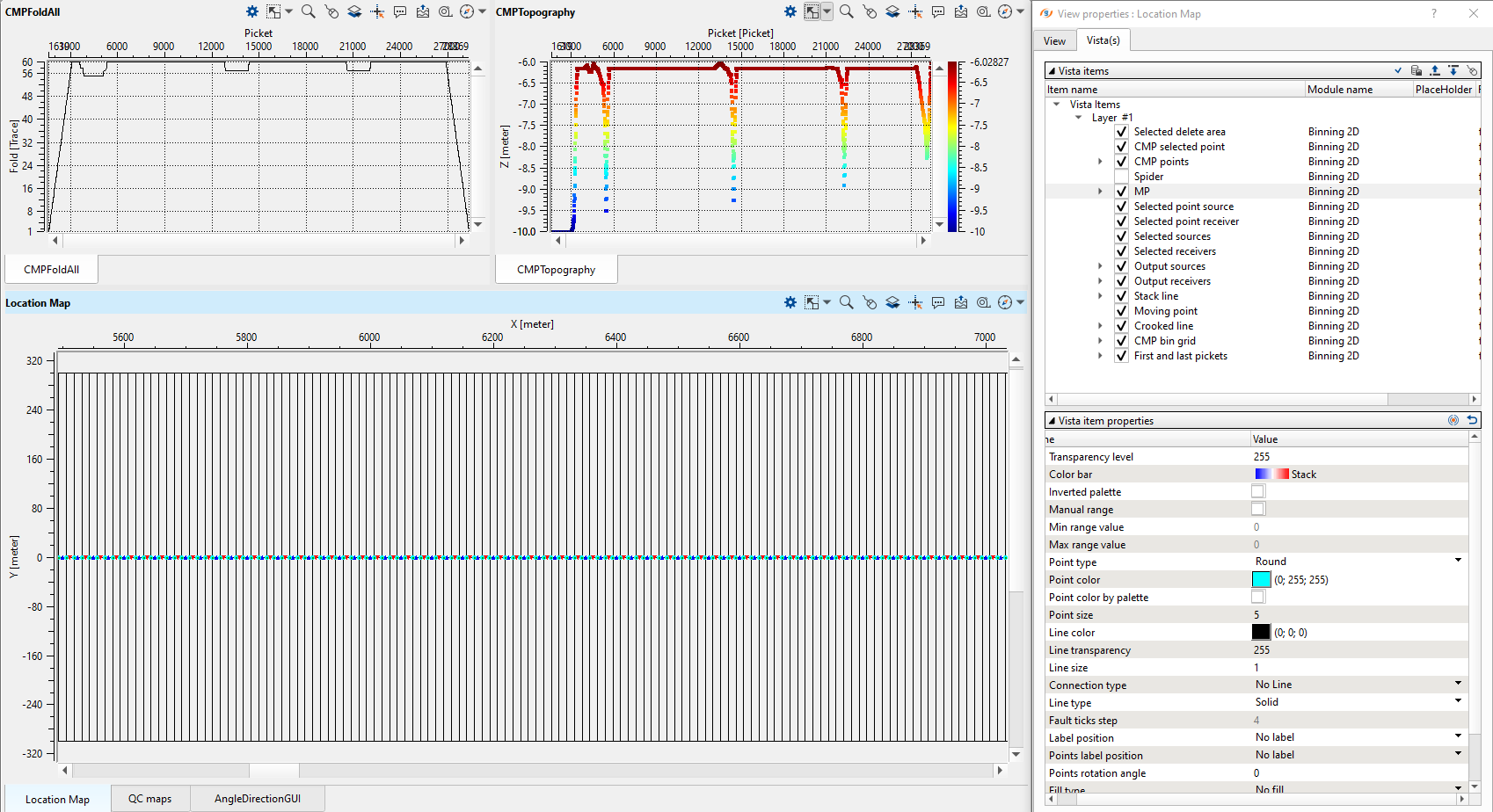Viewport: 1493px width, 812px height.
Task: Click the cyan Point color swatch
Action: click(1261, 579)
